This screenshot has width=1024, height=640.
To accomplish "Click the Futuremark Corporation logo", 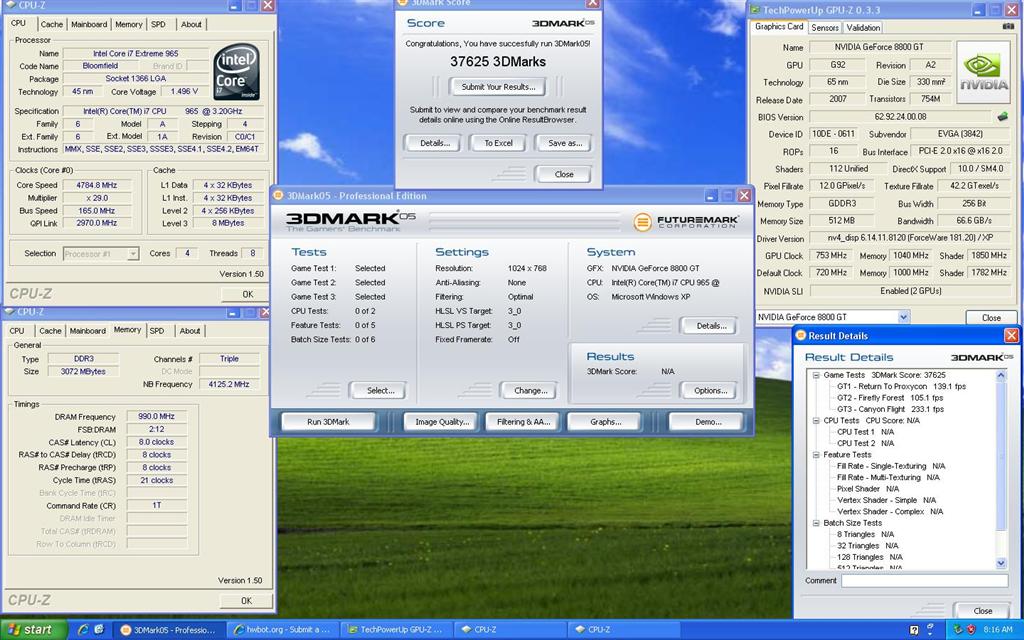I will click(686, 222).
